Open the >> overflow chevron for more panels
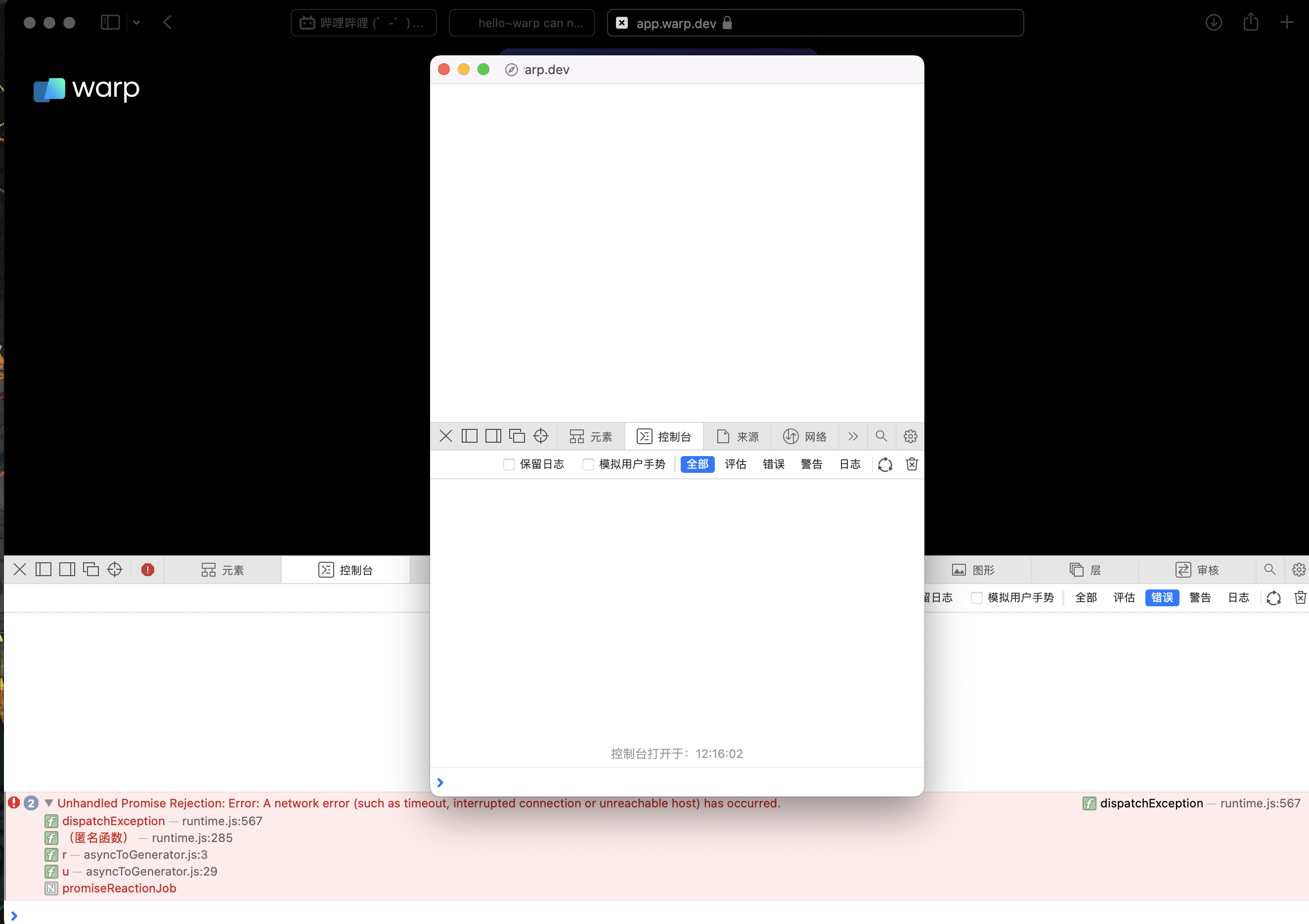The width and height of the screenshot is (1309, 924). (x=853, y=436)
